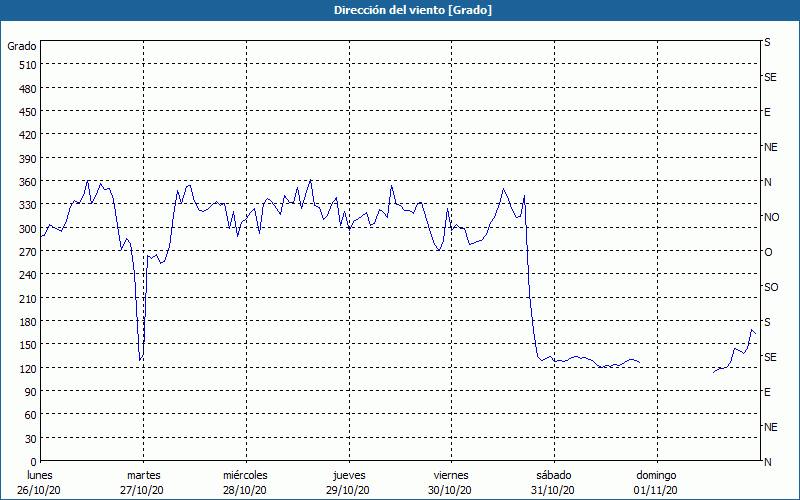Select the 360 degree axis value
The width and height of the screenshot is (800, 500).
(29, 182)
